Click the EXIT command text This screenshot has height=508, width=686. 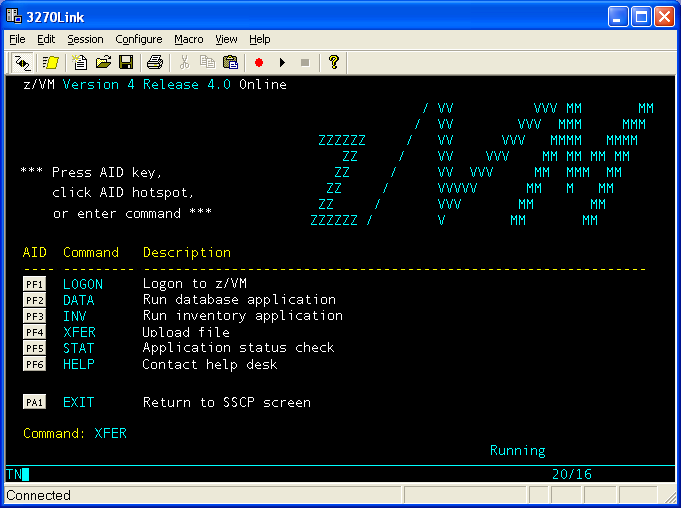coord(79,402)
